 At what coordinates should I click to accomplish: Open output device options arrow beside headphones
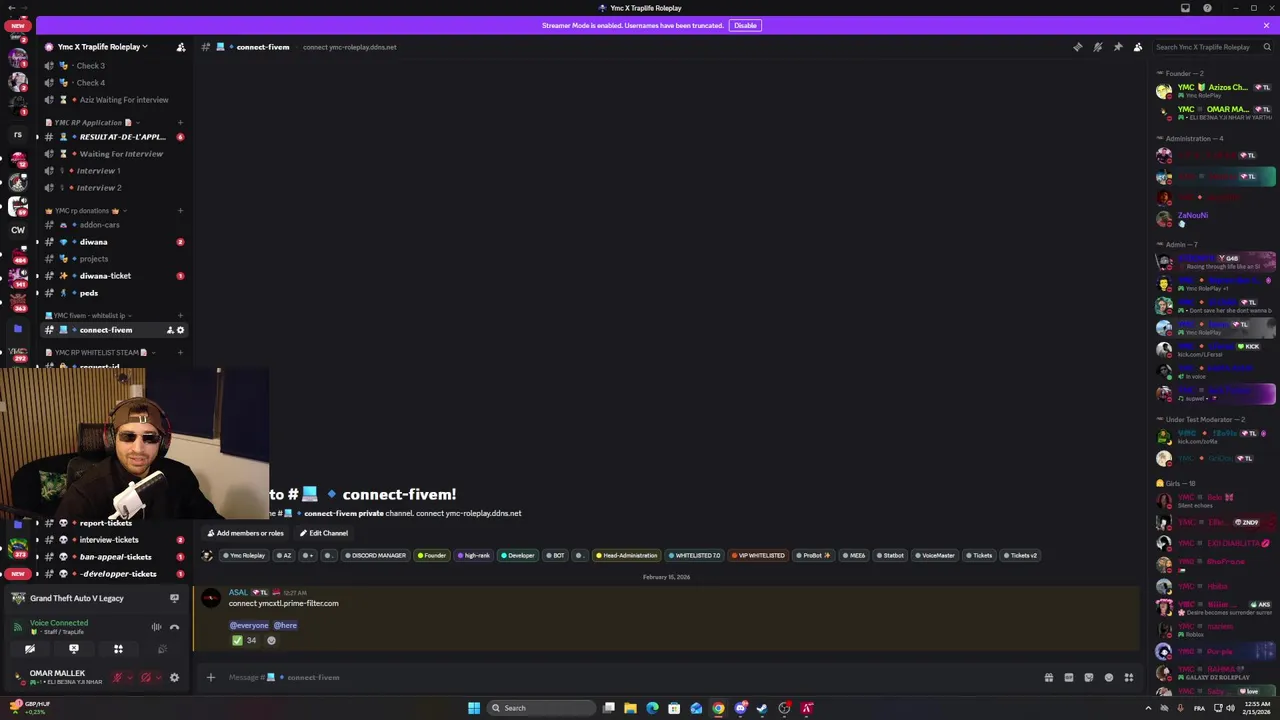158,677
